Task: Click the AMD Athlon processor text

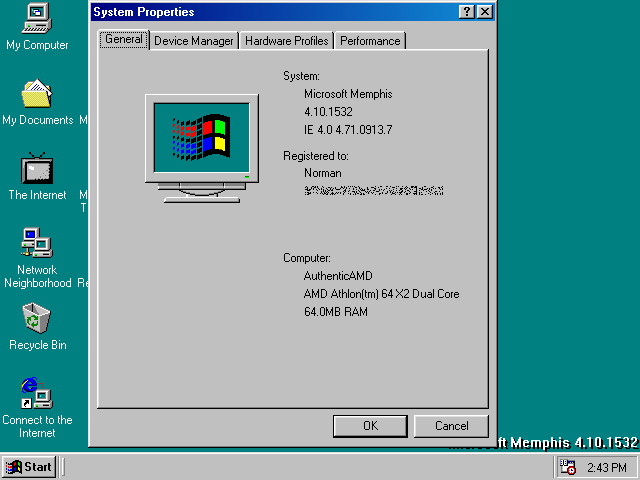Action: tap(381, 294)
